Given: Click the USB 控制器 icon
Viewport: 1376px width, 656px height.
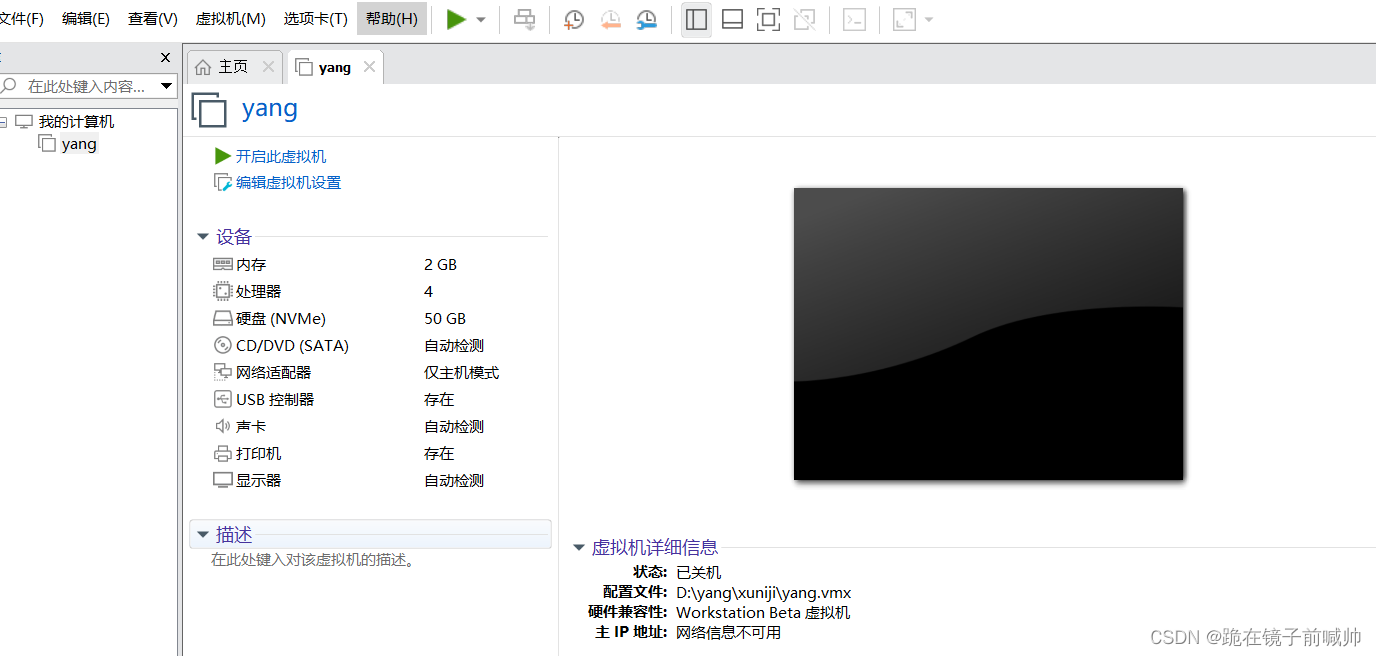Looking at the screenshot, I should tap(223, 399).
